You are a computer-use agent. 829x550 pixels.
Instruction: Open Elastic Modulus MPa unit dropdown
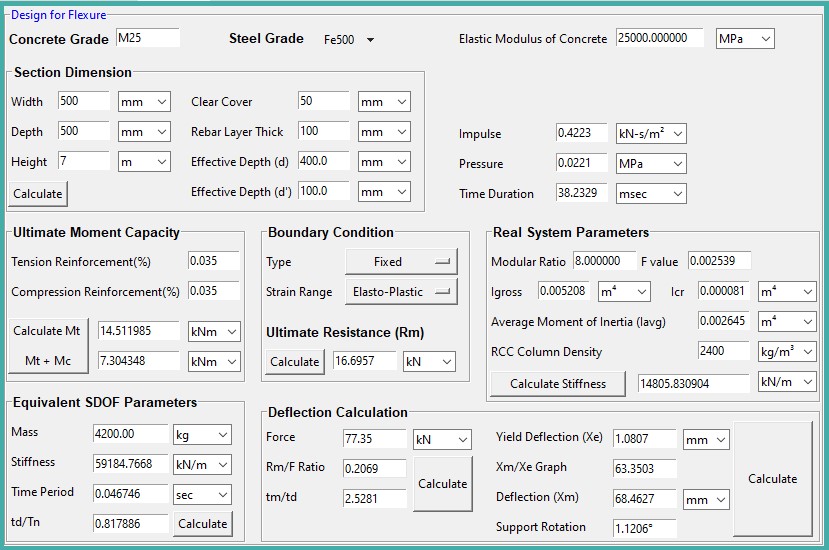tap(745, 39)
